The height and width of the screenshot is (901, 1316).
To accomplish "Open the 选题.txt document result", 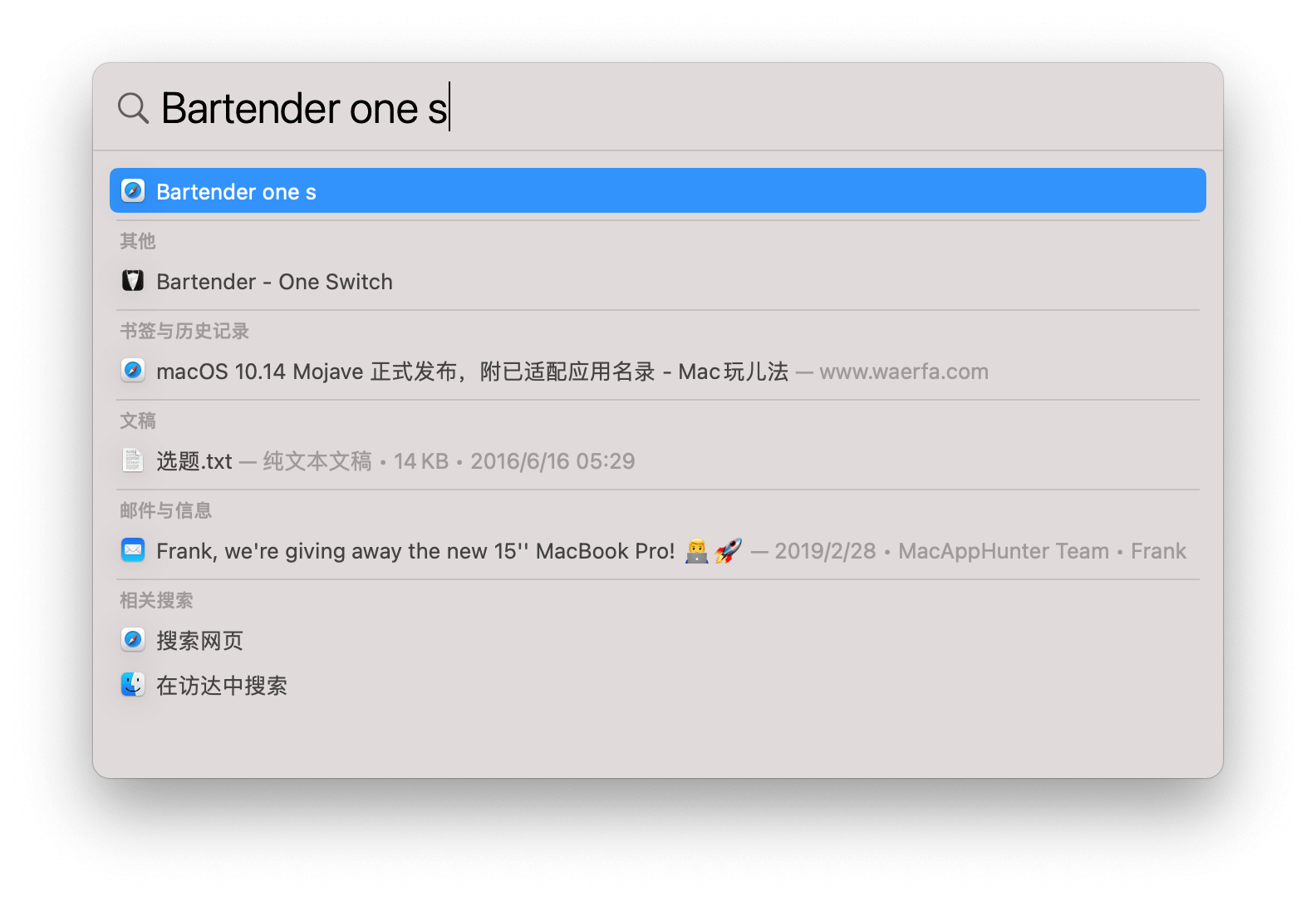I will pos(658,460).
